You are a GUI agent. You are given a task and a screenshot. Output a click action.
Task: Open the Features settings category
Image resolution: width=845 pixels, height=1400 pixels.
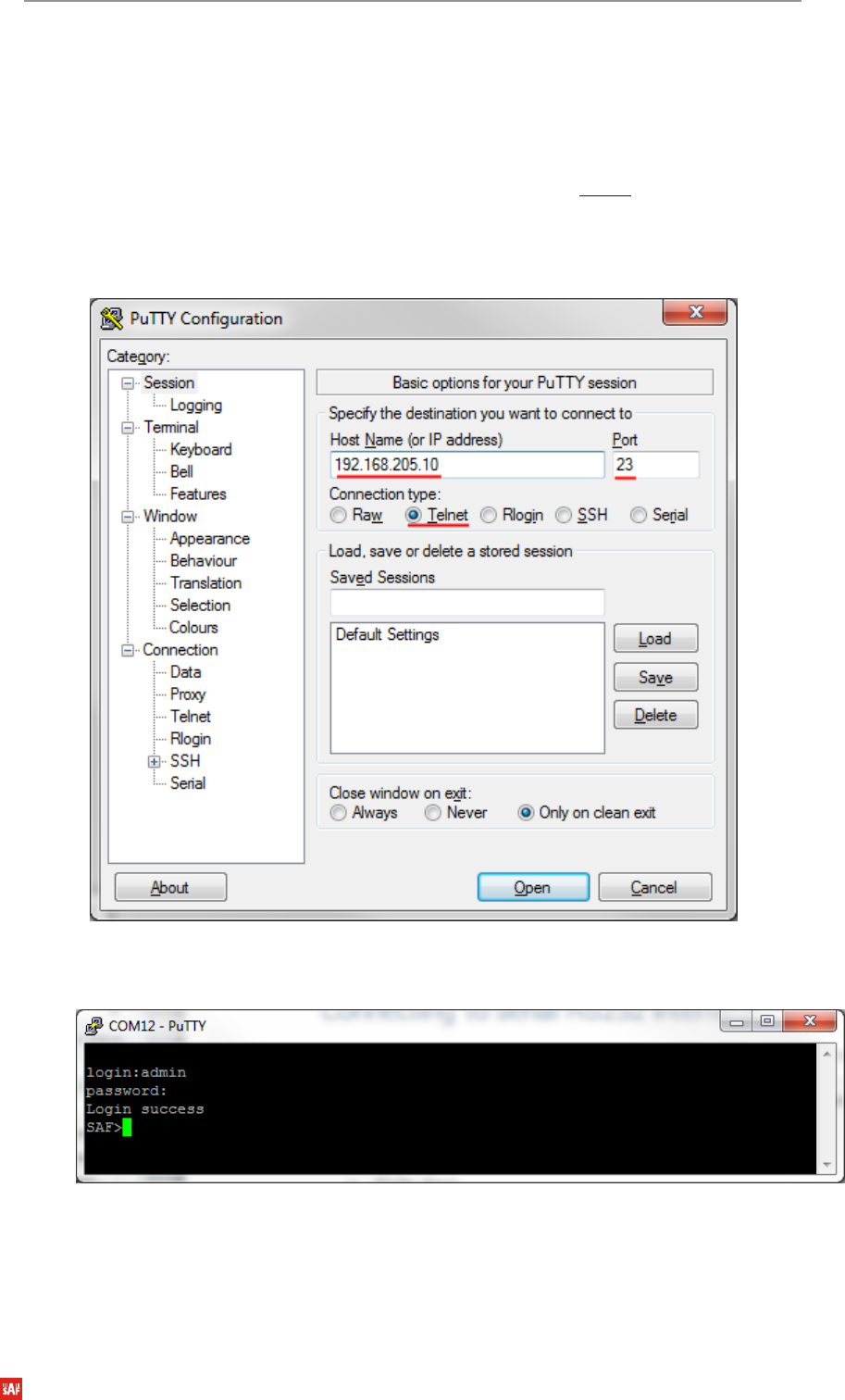[x=198, y=494]
